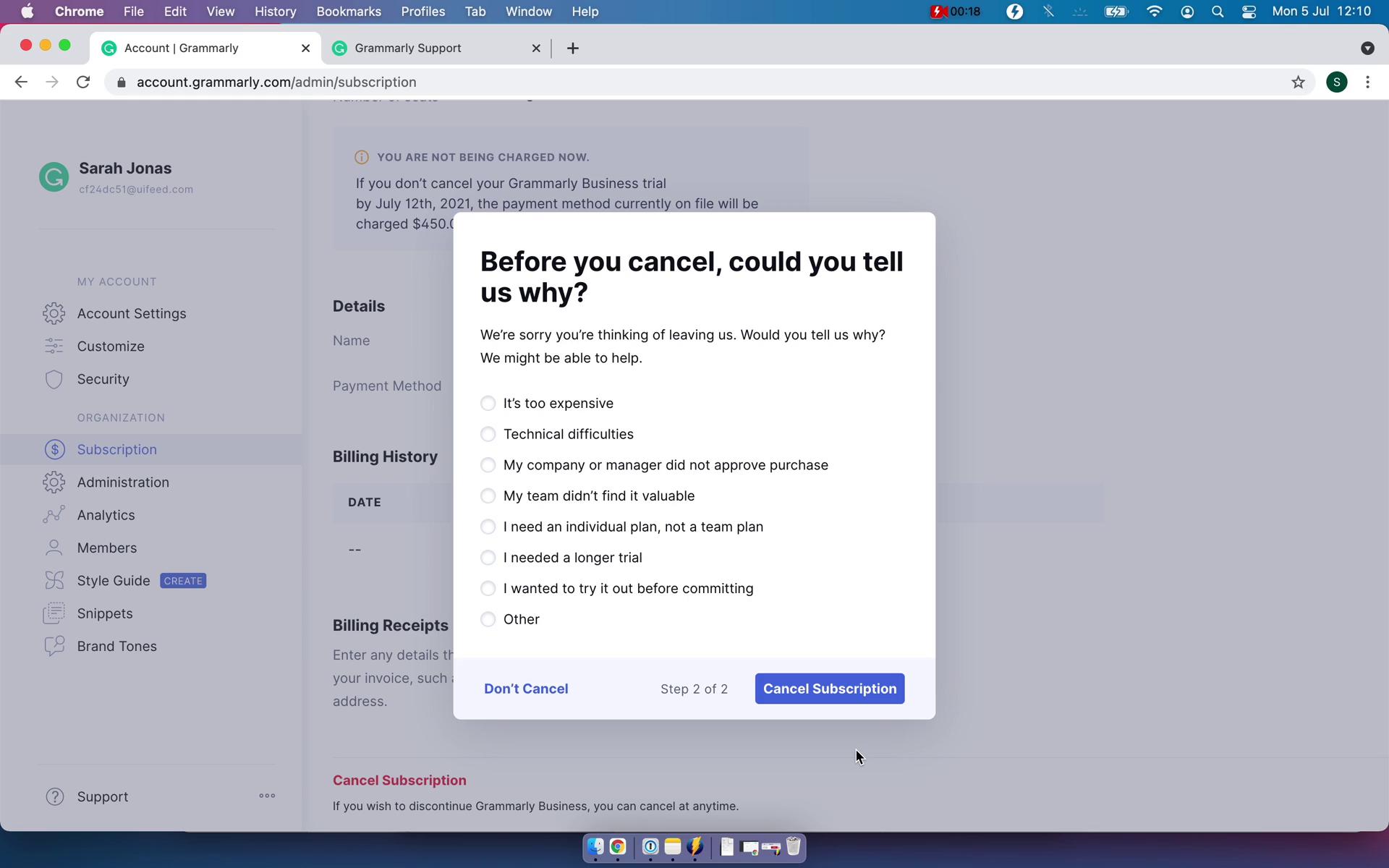This screenshot has height=868, width=1389.
Task: Open Account Settings gear icon in sidebar
Action: pyautogui.click(x=54, y=313)
